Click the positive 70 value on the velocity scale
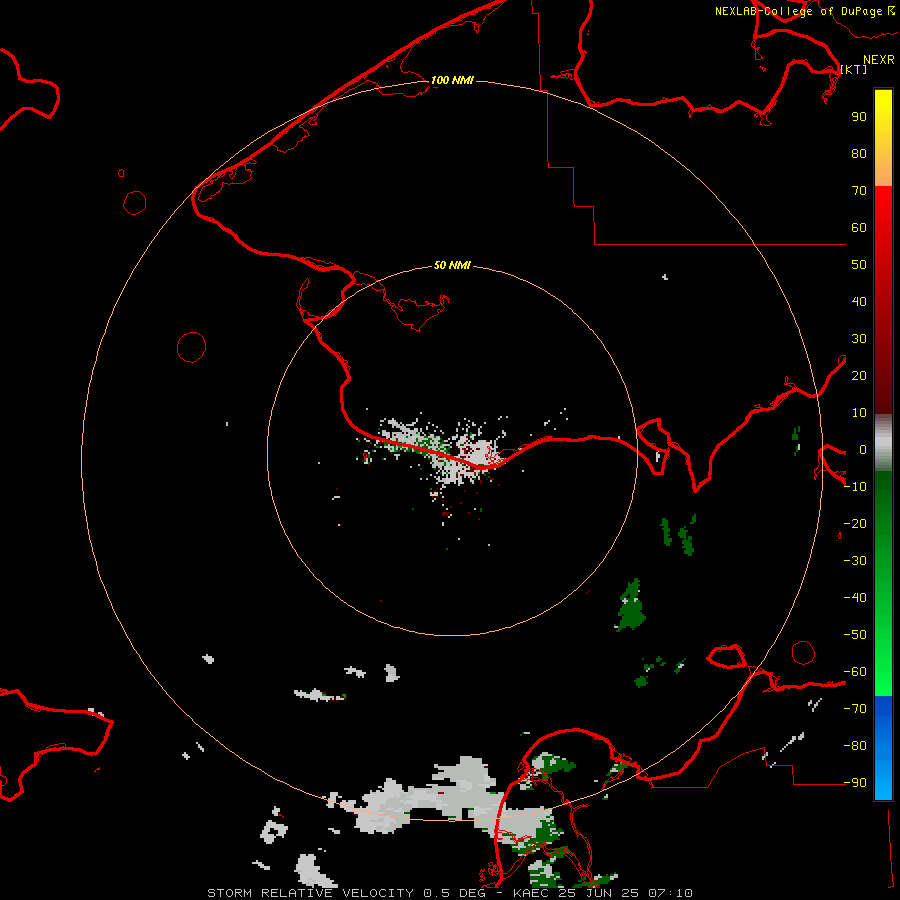900x900 pixels. tap(859, 191)
